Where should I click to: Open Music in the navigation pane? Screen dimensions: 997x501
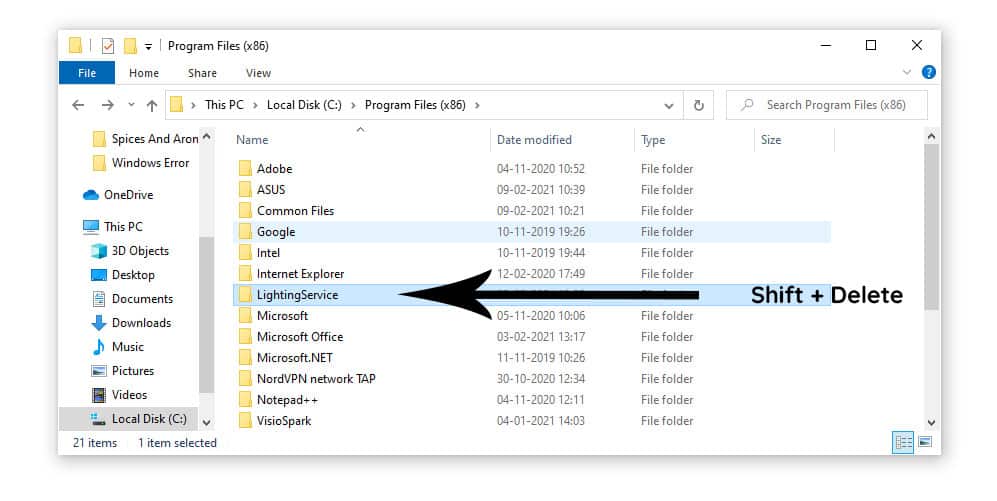pyautogui.click(x=118, y=347)
